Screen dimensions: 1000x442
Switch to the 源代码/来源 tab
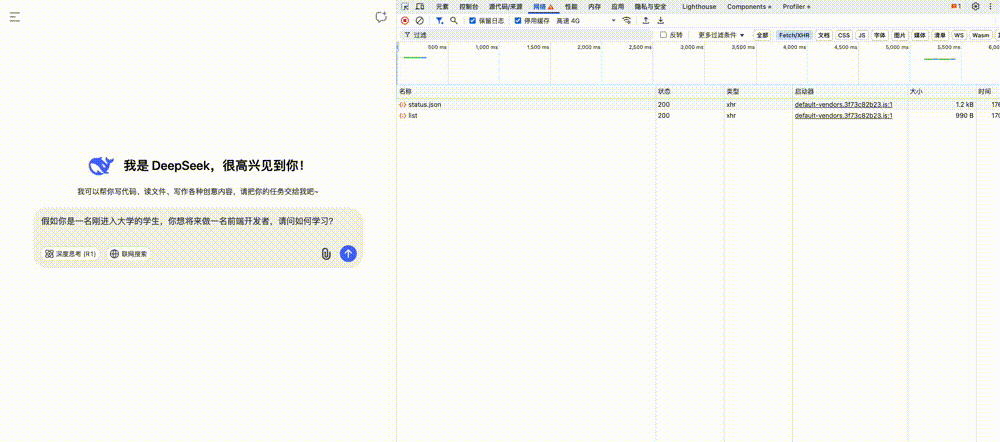coord(506,6)
